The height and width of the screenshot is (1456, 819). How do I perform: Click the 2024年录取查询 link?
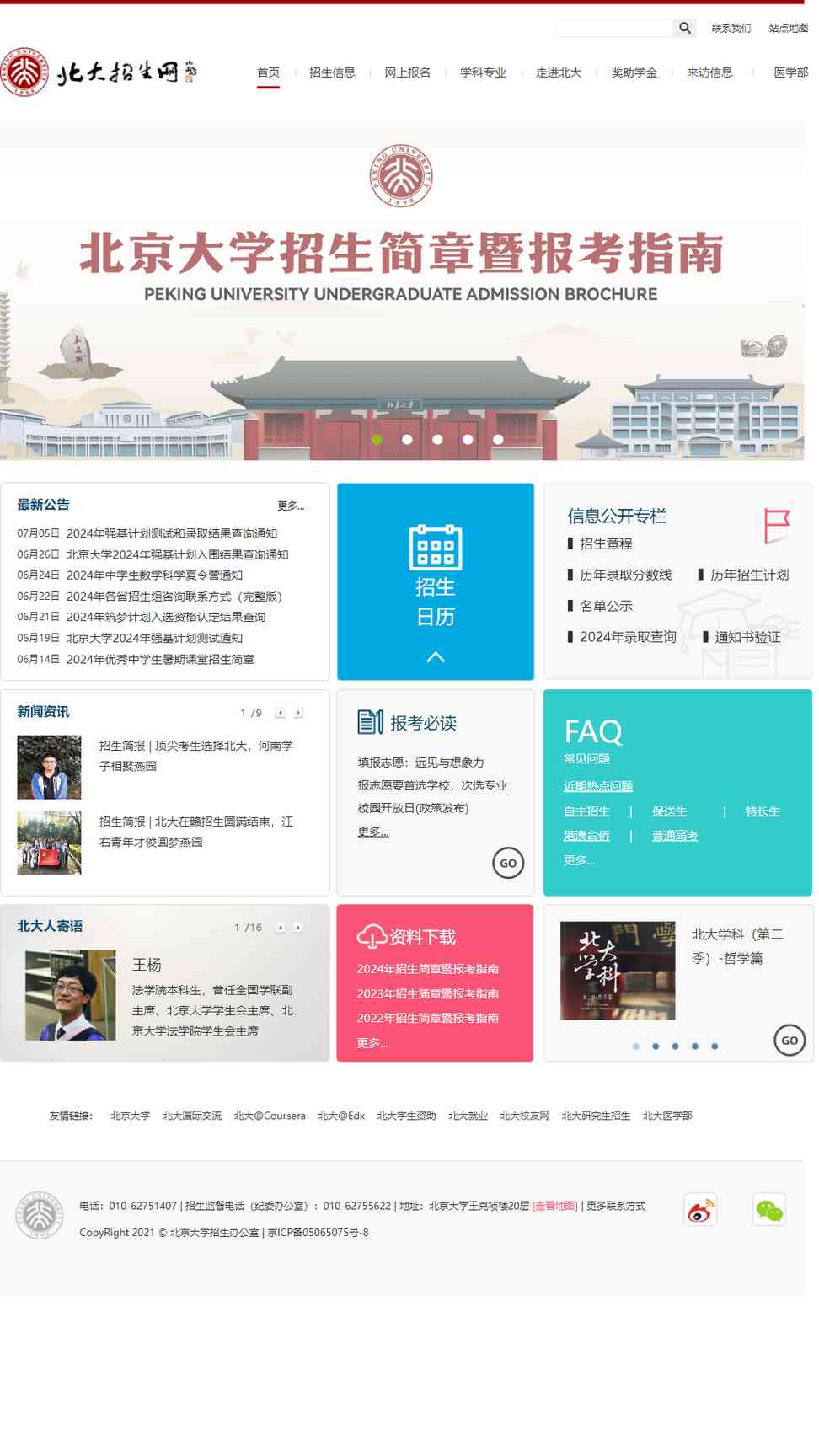coord(628,637)
